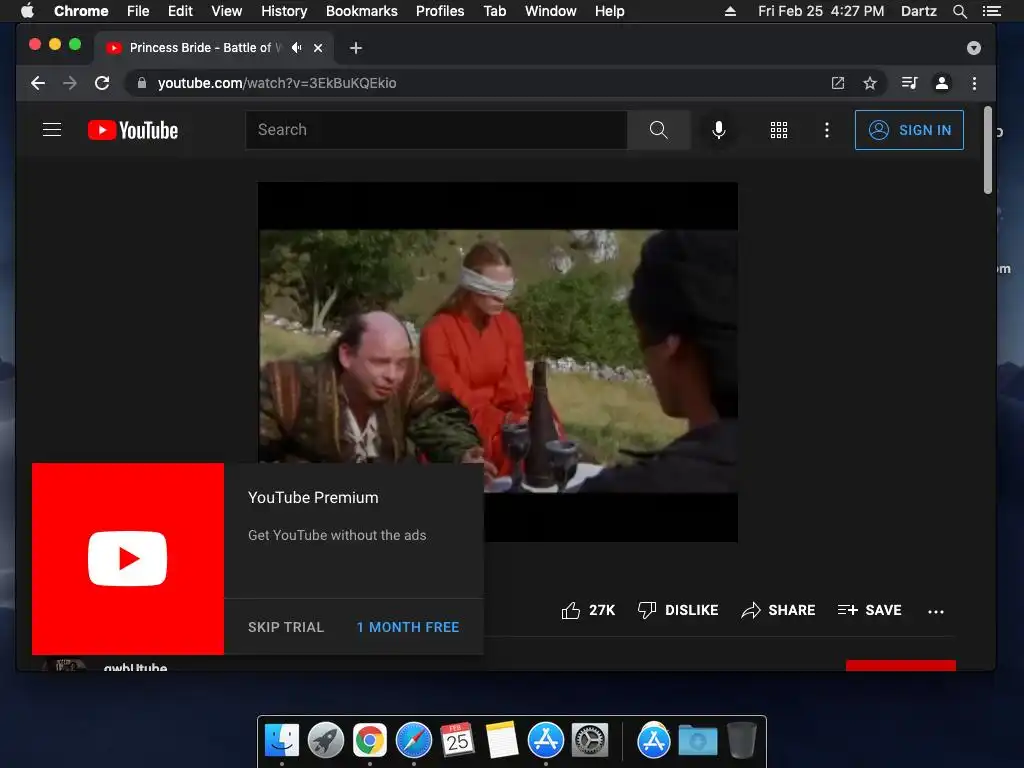The width and height of the screenshot is (1024, 768).
Task: Click the Dartz user name in menu bar
Action: (x=919, y=11)
